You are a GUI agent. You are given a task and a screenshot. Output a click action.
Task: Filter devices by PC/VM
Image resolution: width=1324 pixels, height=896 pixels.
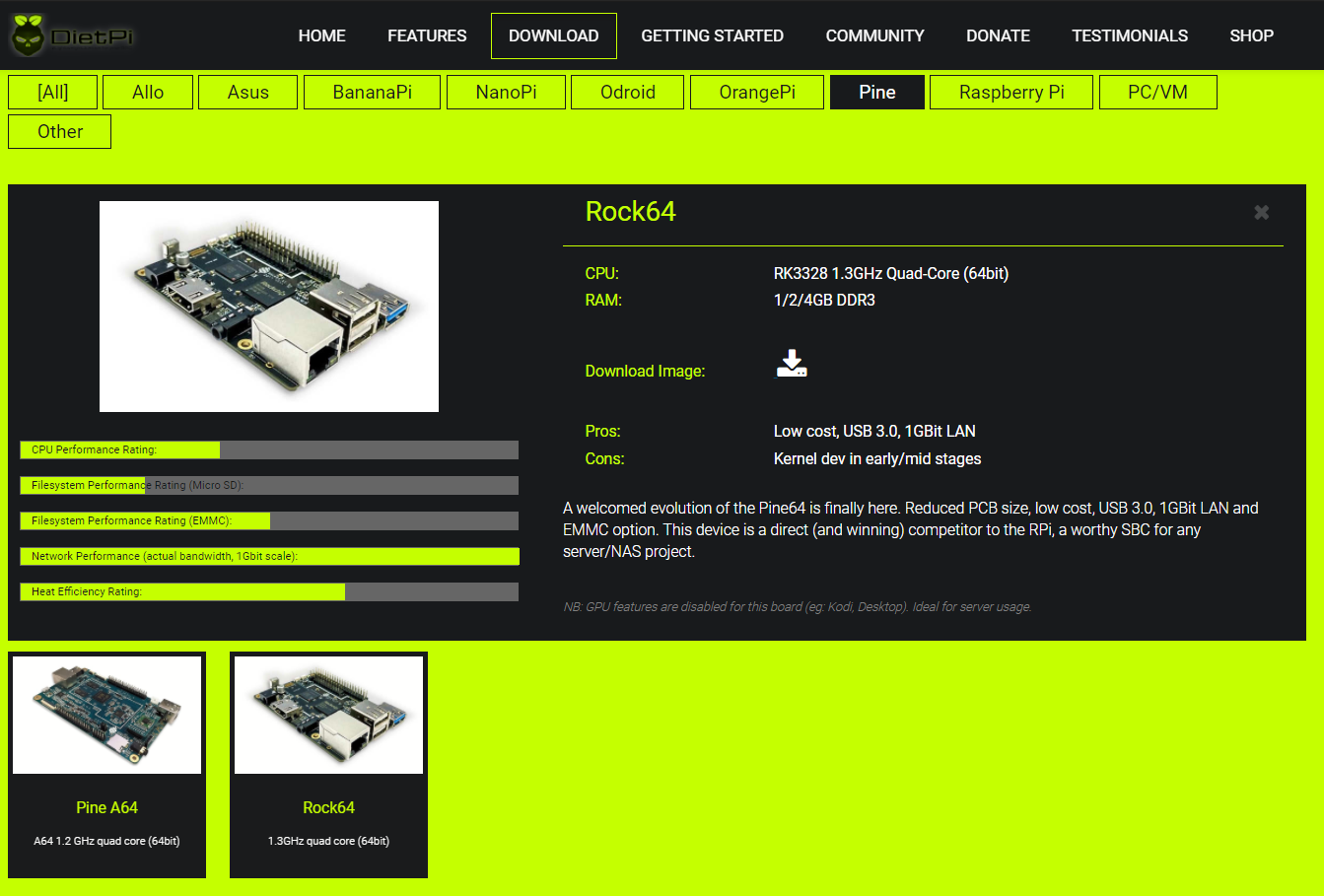[x=1157, y=92]
